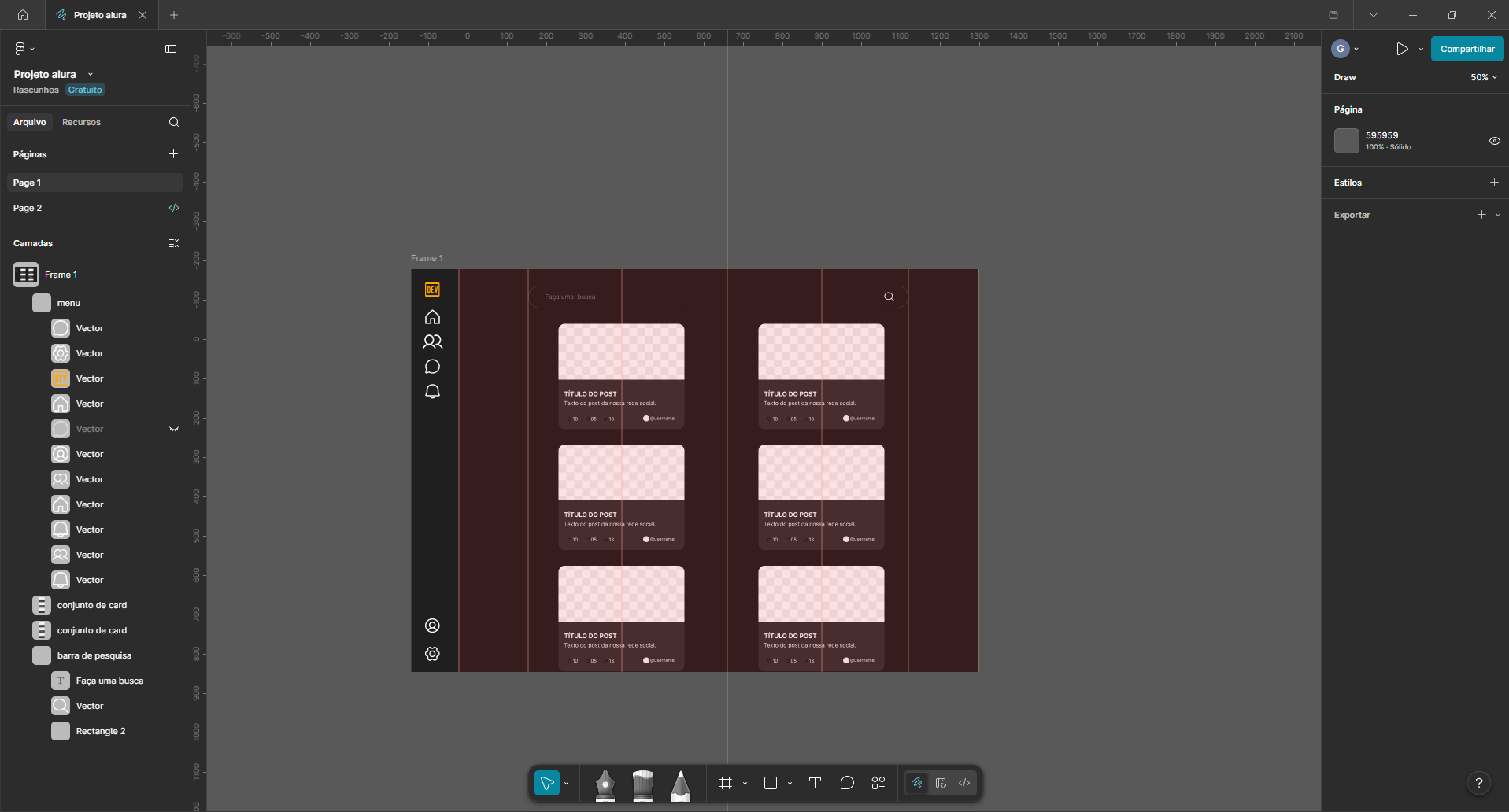Select the Comment tool
Image resolution: width=1509 pixels, height=812 pixels.
point(847,783)
